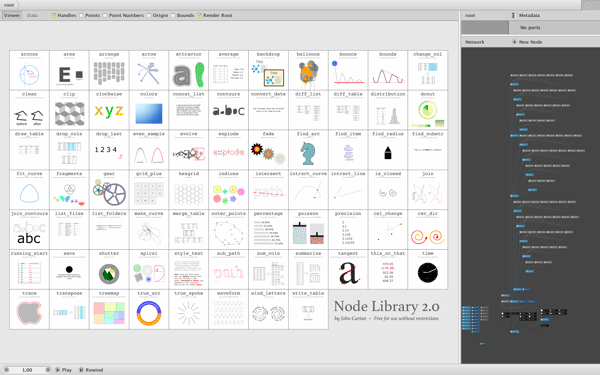The height and width of the screenshot is (375, 600).
Task: Click the area node thumbnail
Action: tap(69, 70)
